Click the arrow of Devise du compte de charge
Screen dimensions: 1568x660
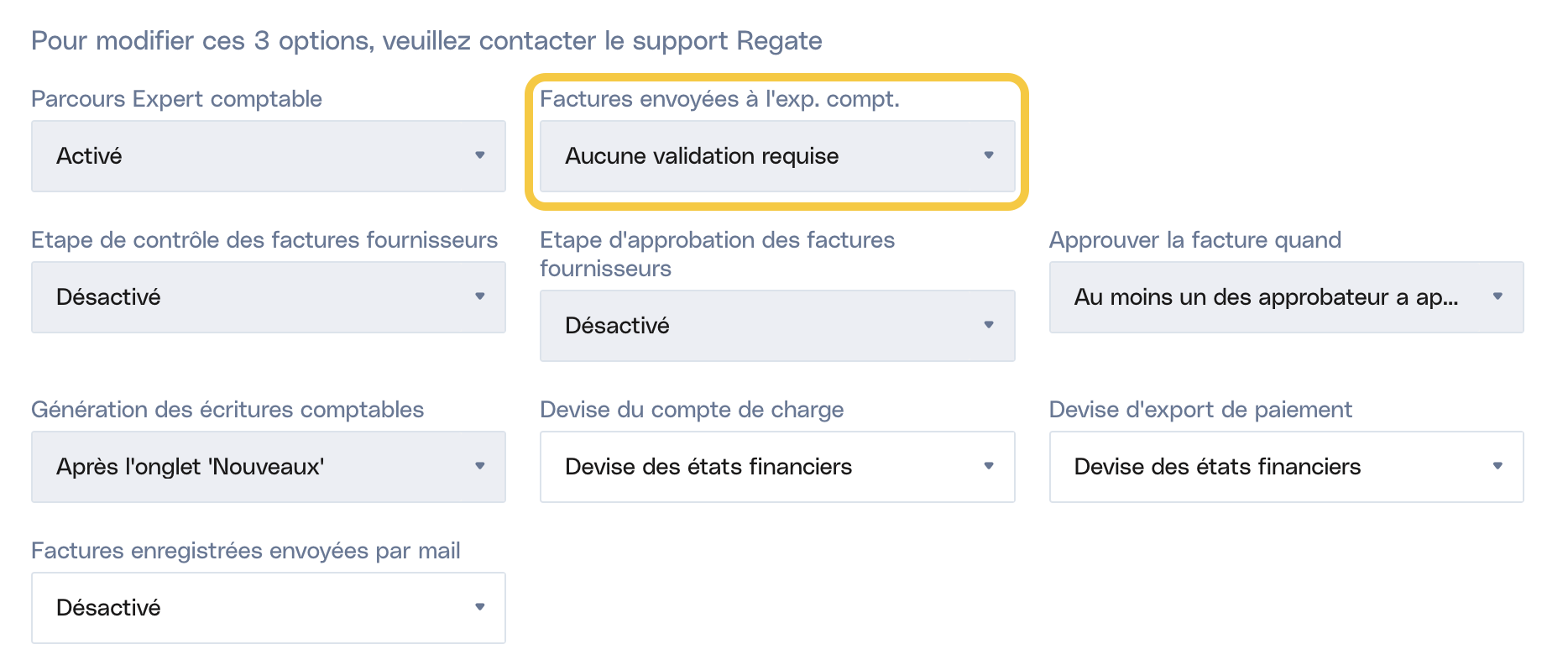click(x=989, y=466)
